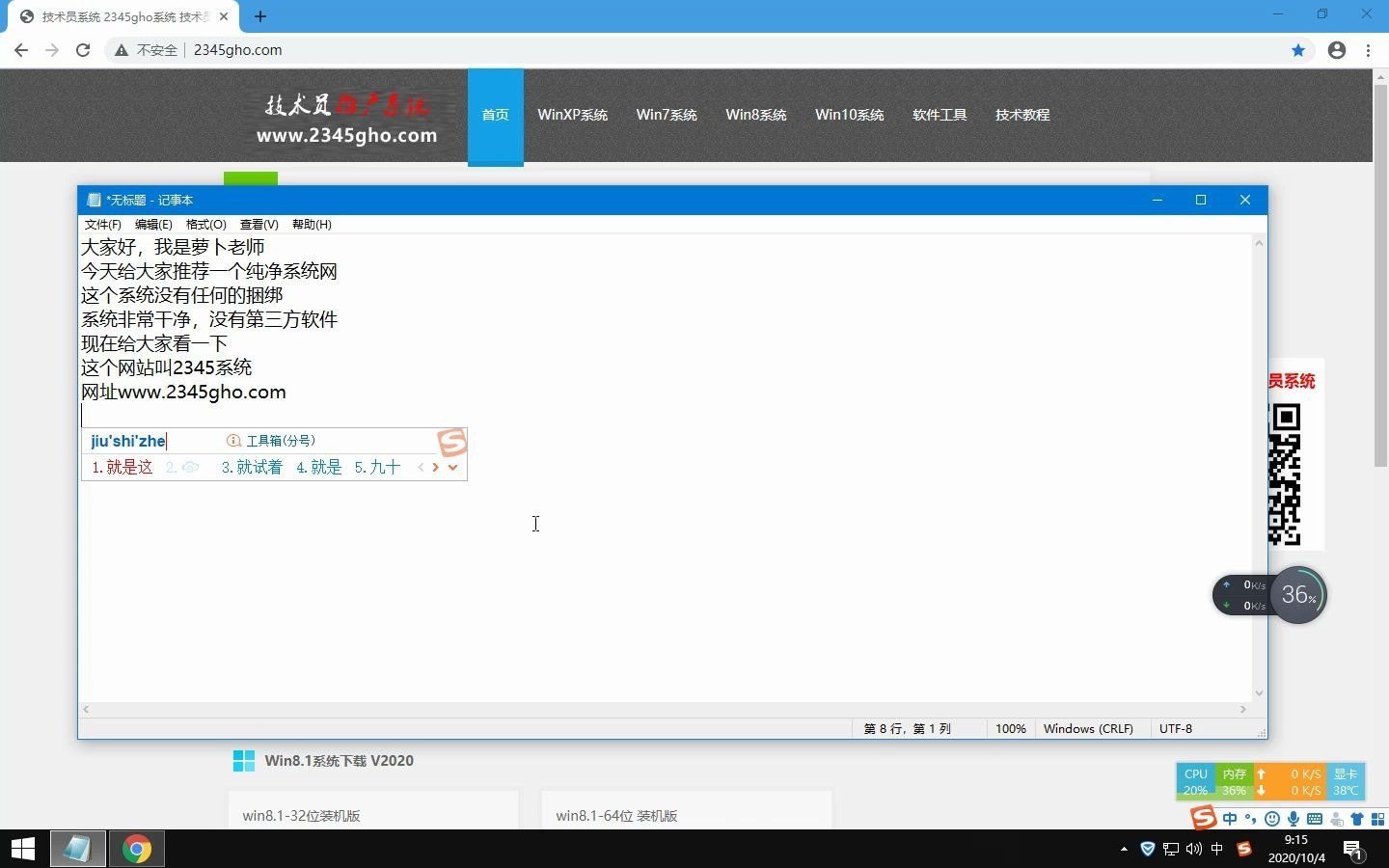Open the 文件(F) menu in Notepad
1389x868 pixels.
point(102,224)
